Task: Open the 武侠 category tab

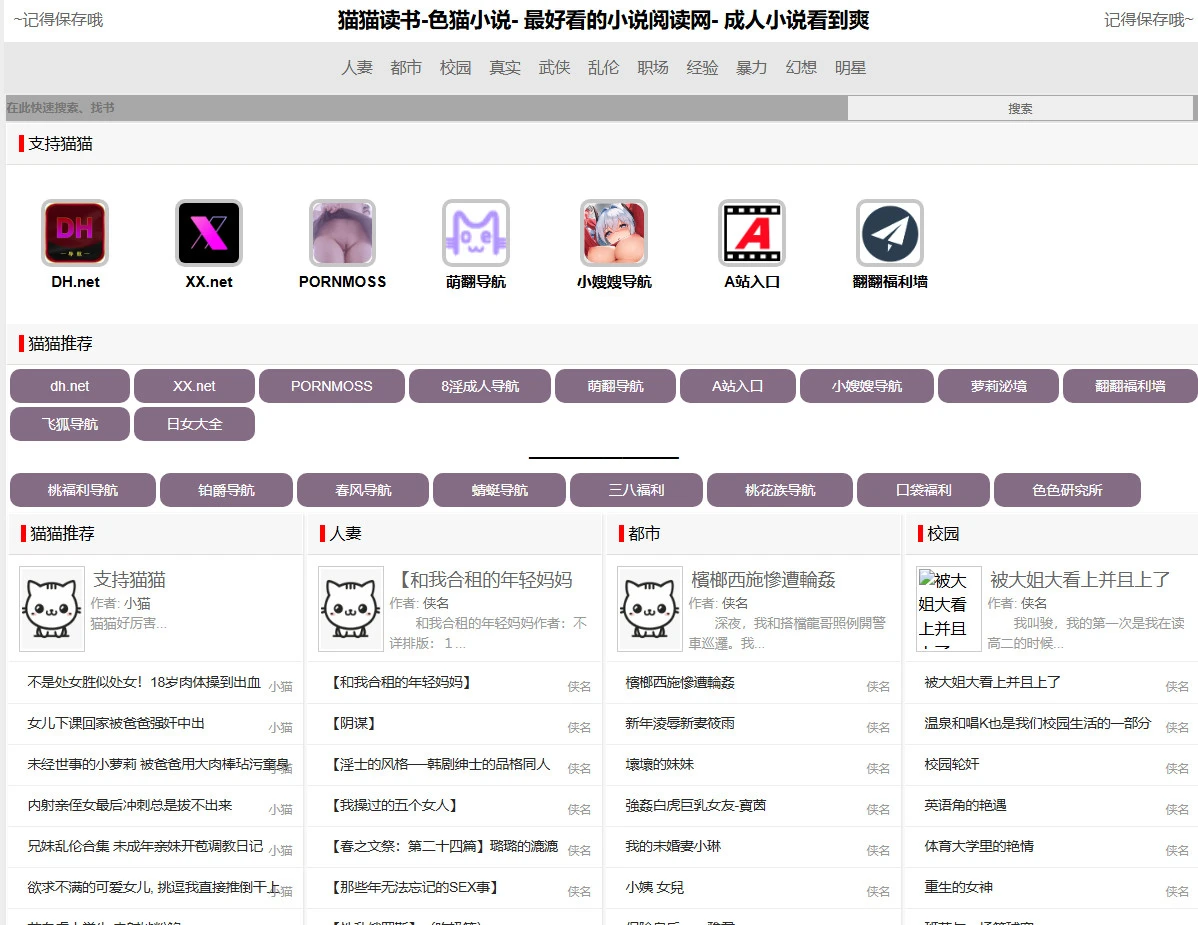Action: [554, 68]
